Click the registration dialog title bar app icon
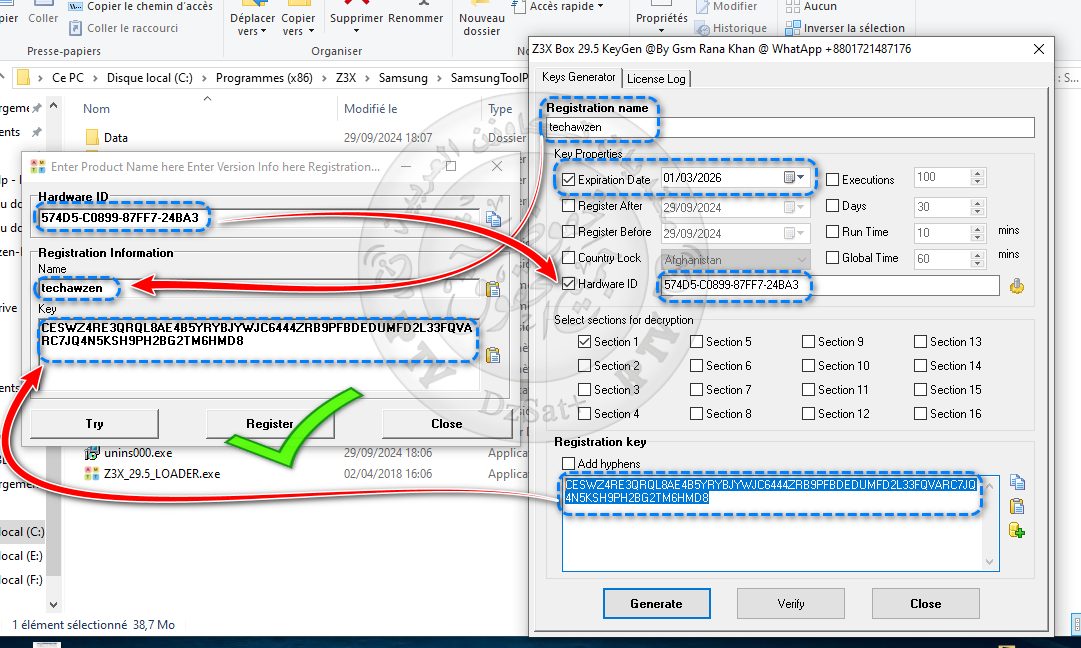This screenshot has height=648, width=1081. (x=38, y=167)
